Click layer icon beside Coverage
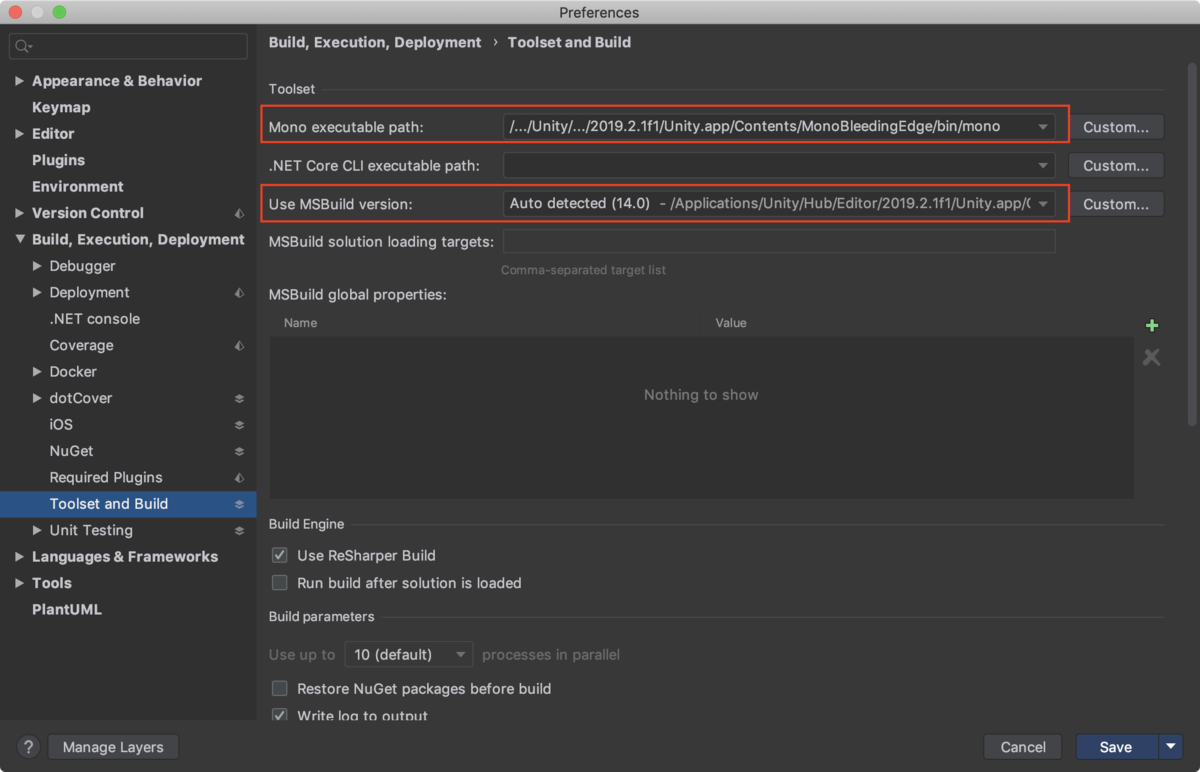 pyautogui.click(x=239, y=346)
